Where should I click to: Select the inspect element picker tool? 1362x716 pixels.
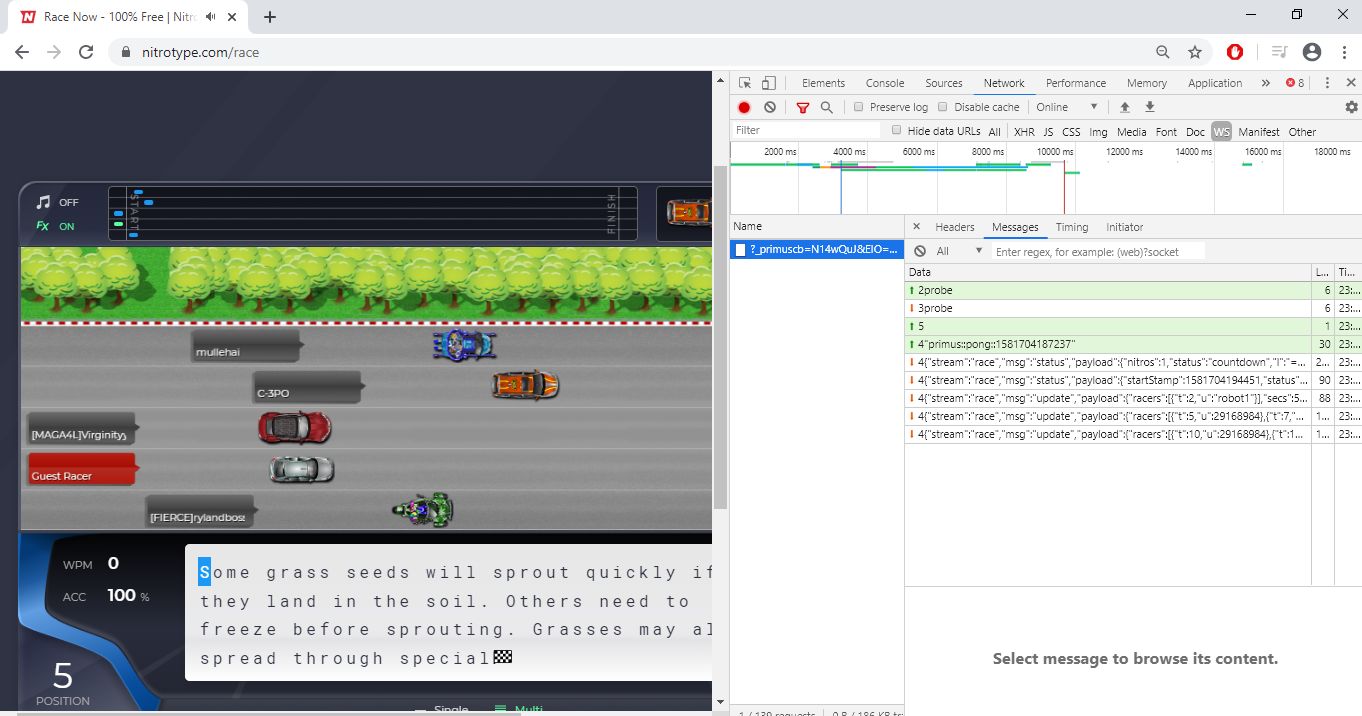[x=745, y=83]
